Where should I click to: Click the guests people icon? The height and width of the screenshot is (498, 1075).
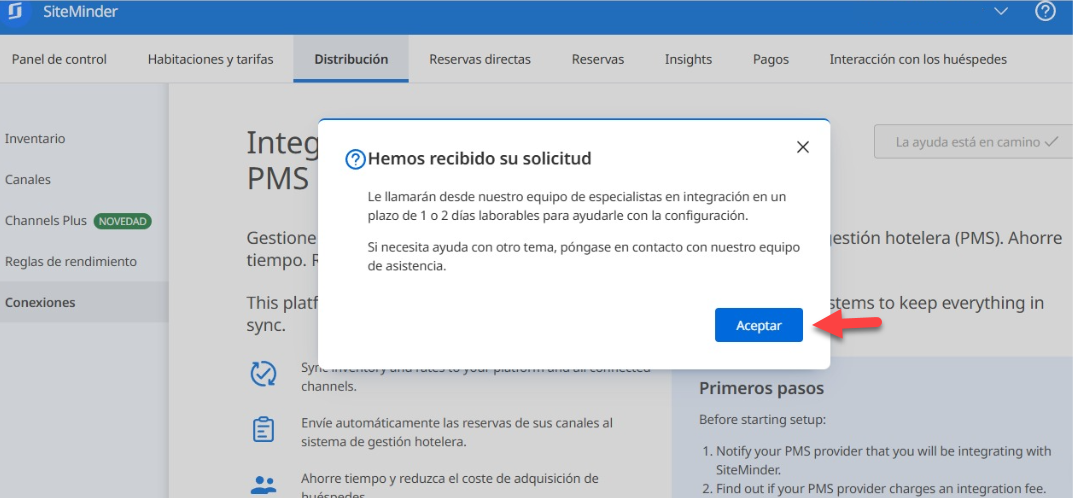click(263, 486)
